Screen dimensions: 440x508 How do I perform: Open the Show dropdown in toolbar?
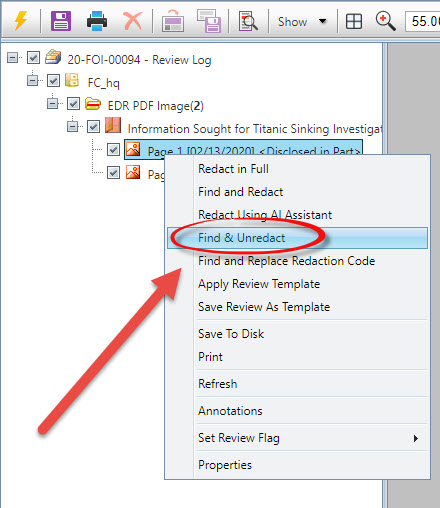[302, 22]
